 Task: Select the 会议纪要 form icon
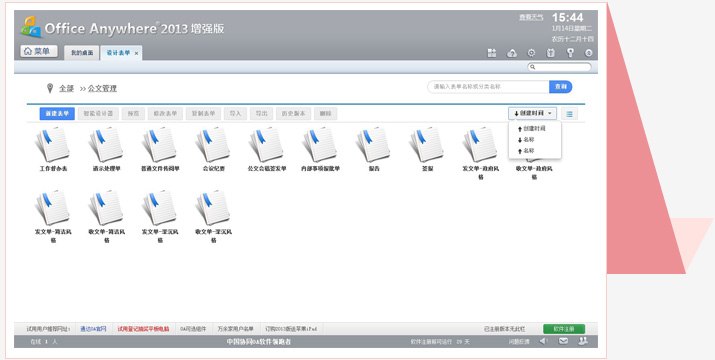(x=213, y=145)
